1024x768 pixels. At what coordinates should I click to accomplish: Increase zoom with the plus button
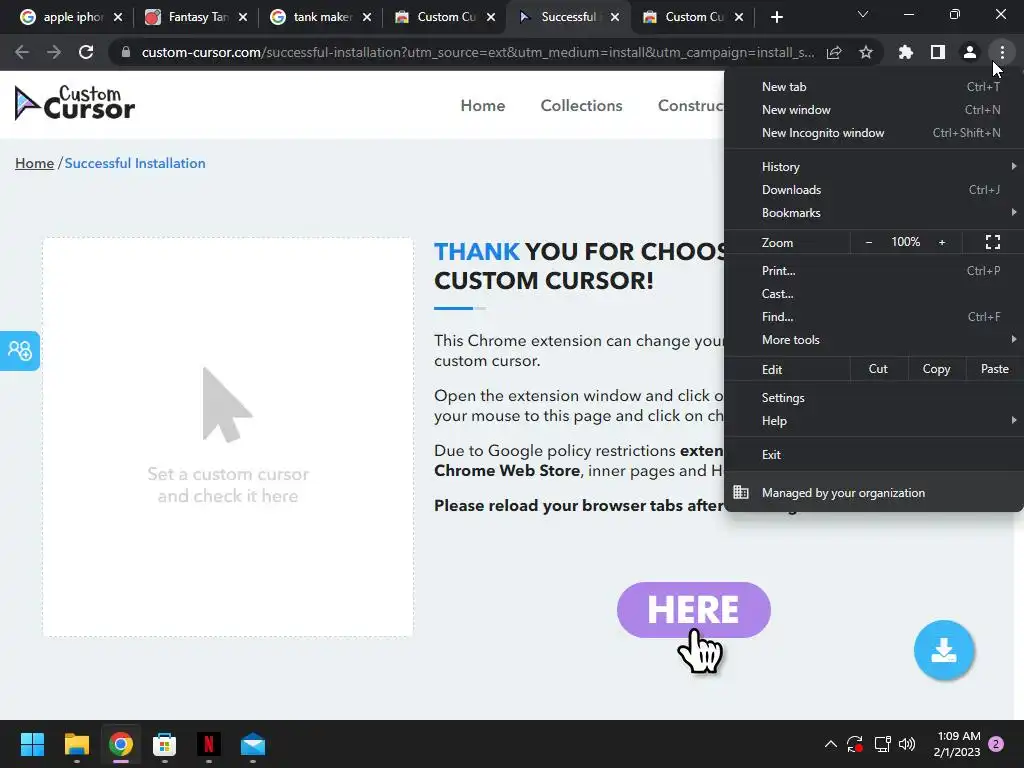click(942, 242)
